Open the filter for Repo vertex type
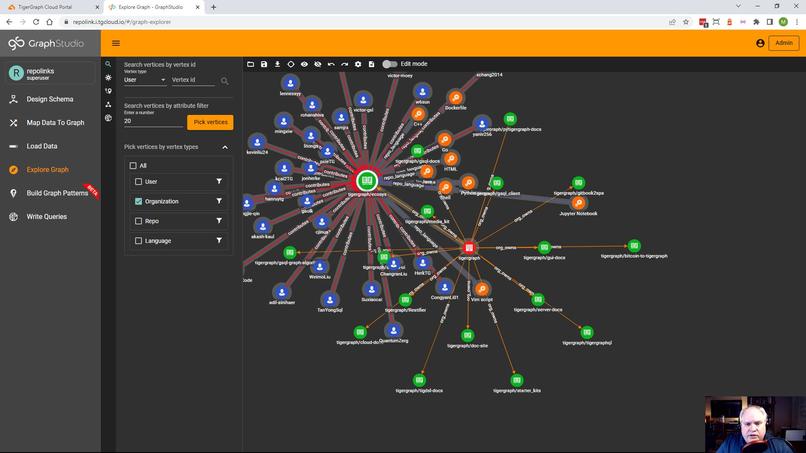This screenshot has height=453, width=806. [219, 221]
